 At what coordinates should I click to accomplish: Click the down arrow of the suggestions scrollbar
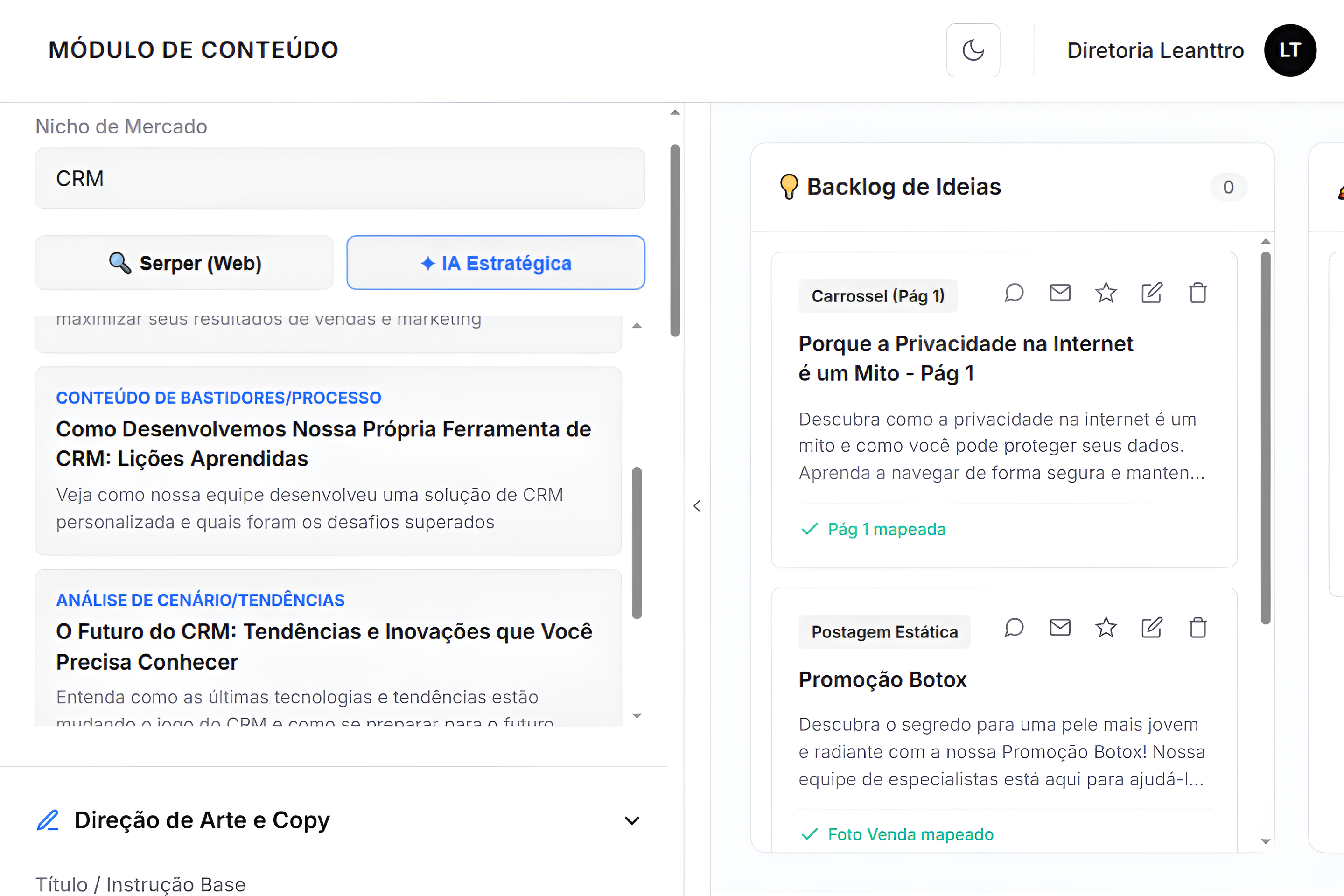tap(636, 715)
